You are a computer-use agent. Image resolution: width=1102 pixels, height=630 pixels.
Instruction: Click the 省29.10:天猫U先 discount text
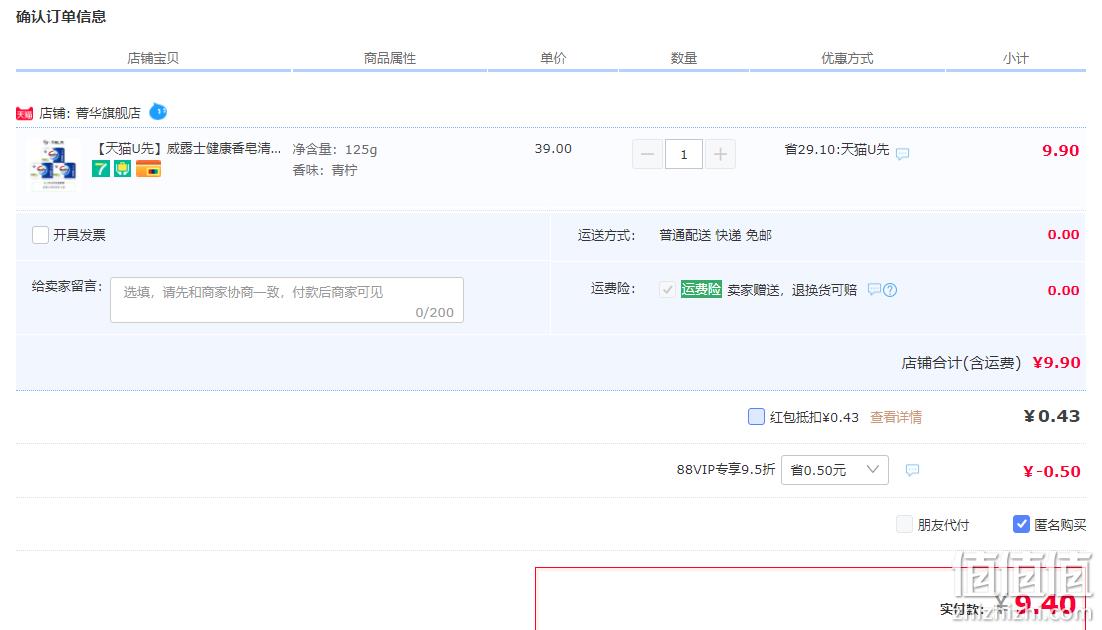837,149
